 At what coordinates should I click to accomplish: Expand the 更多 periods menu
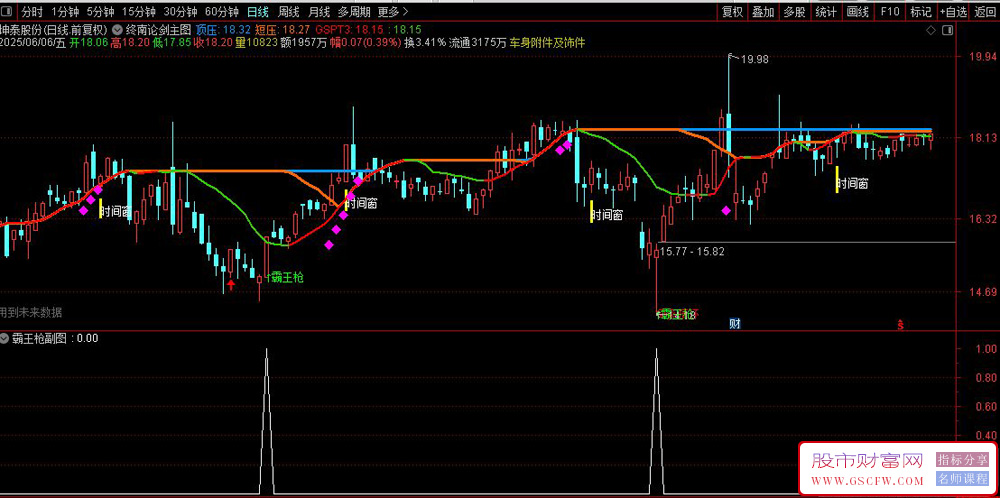coord(392,11)
